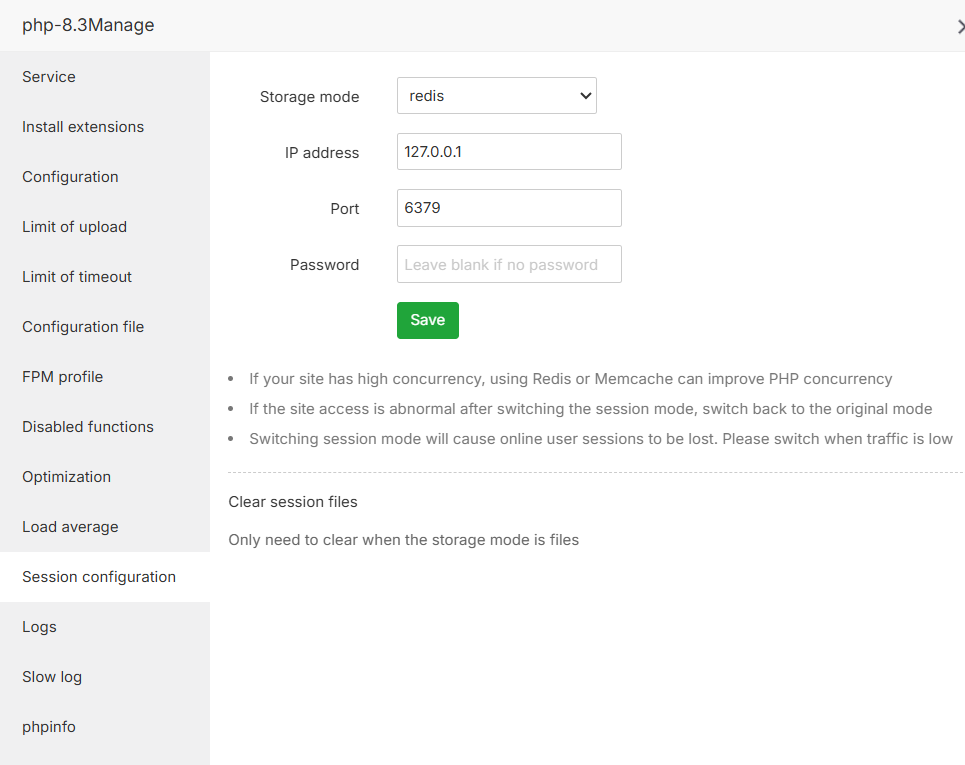Open the Storage mode dropdown

click(x=496, y=96)
